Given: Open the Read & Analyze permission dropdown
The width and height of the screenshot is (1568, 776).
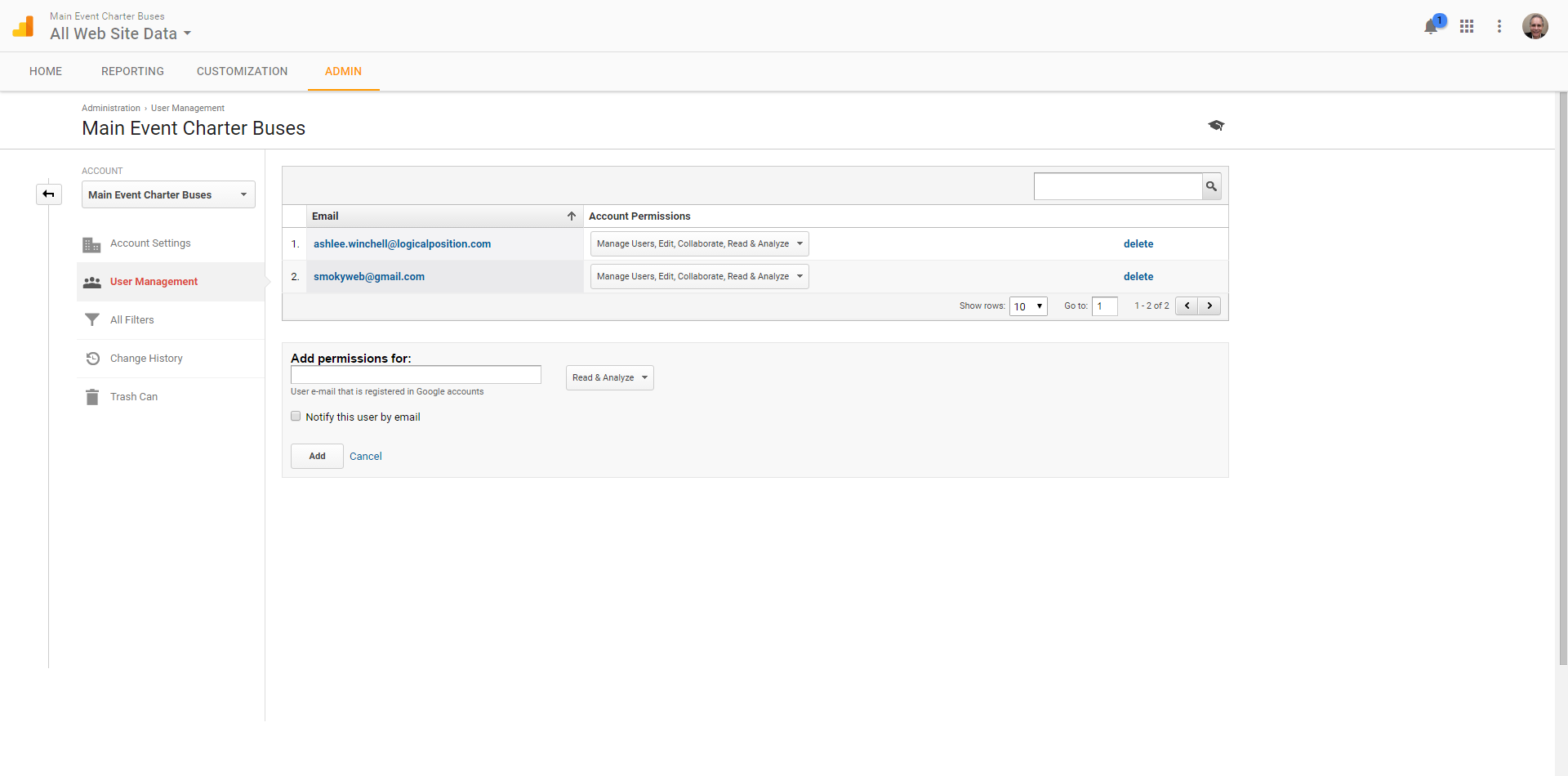Looking at the screenshot, I should [x=610, y=377].
